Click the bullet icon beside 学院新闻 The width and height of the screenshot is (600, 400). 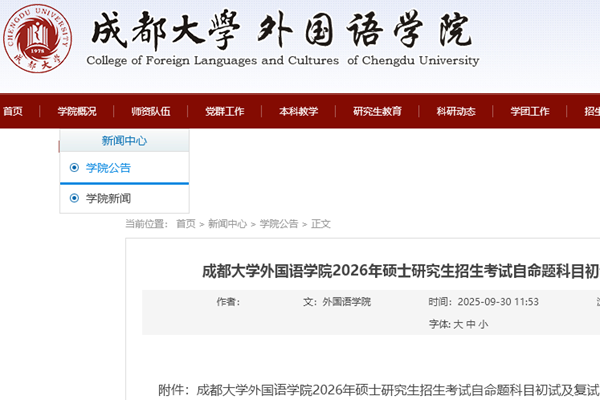tap(74, 198)
